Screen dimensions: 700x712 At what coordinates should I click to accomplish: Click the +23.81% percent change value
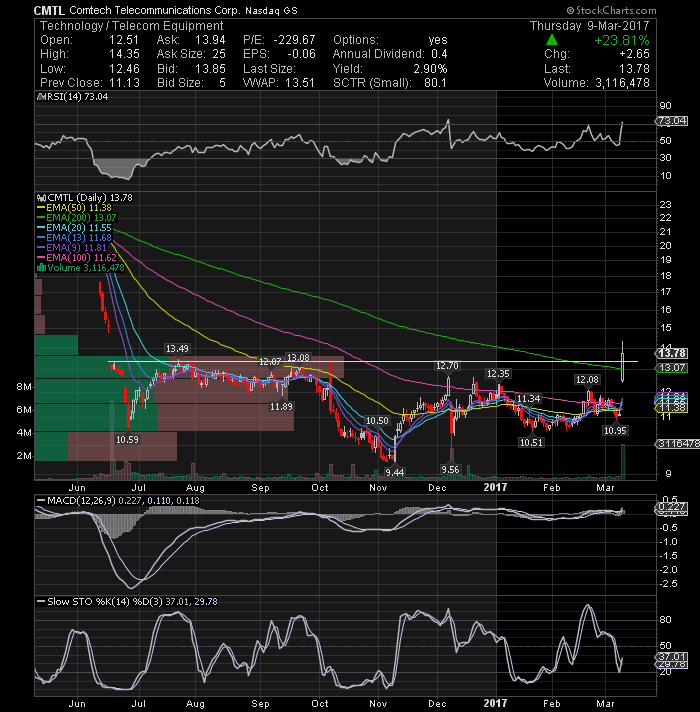622,40
